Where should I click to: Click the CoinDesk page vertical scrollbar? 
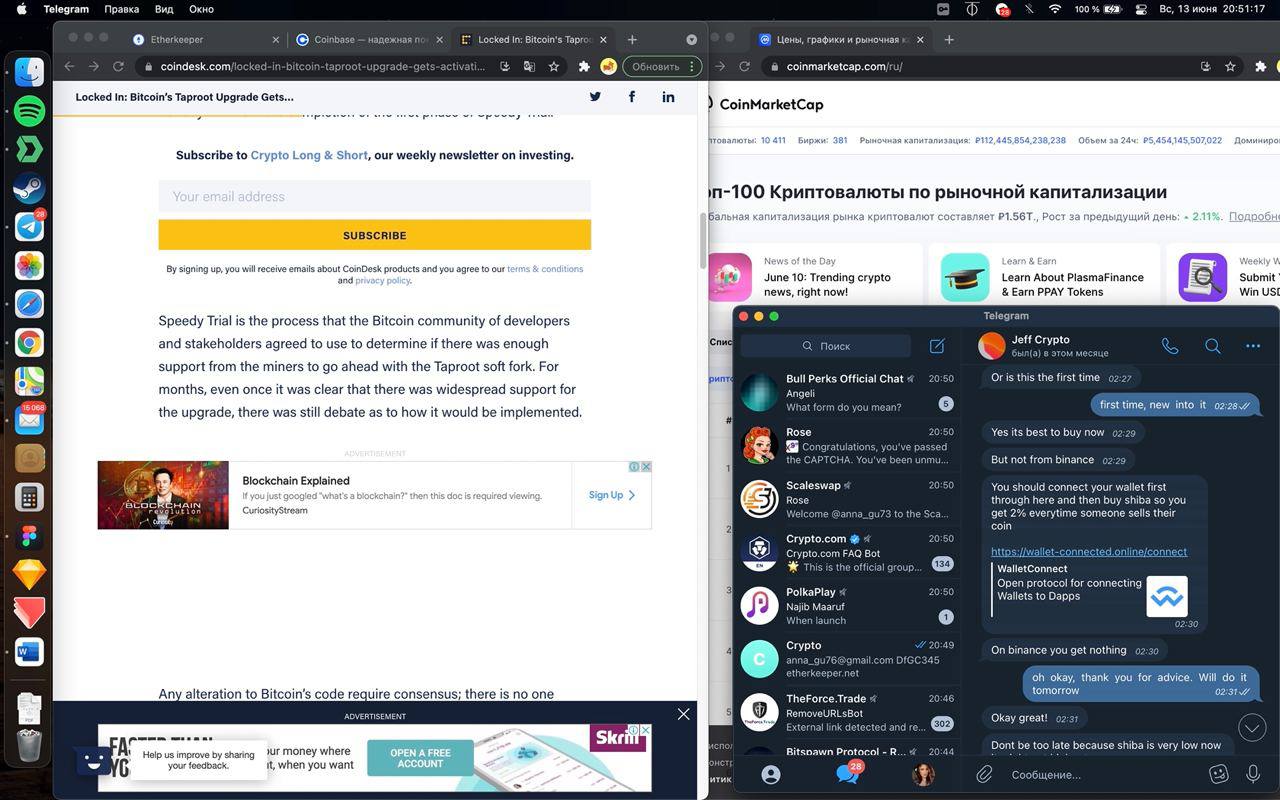click(x=702, y=240)
